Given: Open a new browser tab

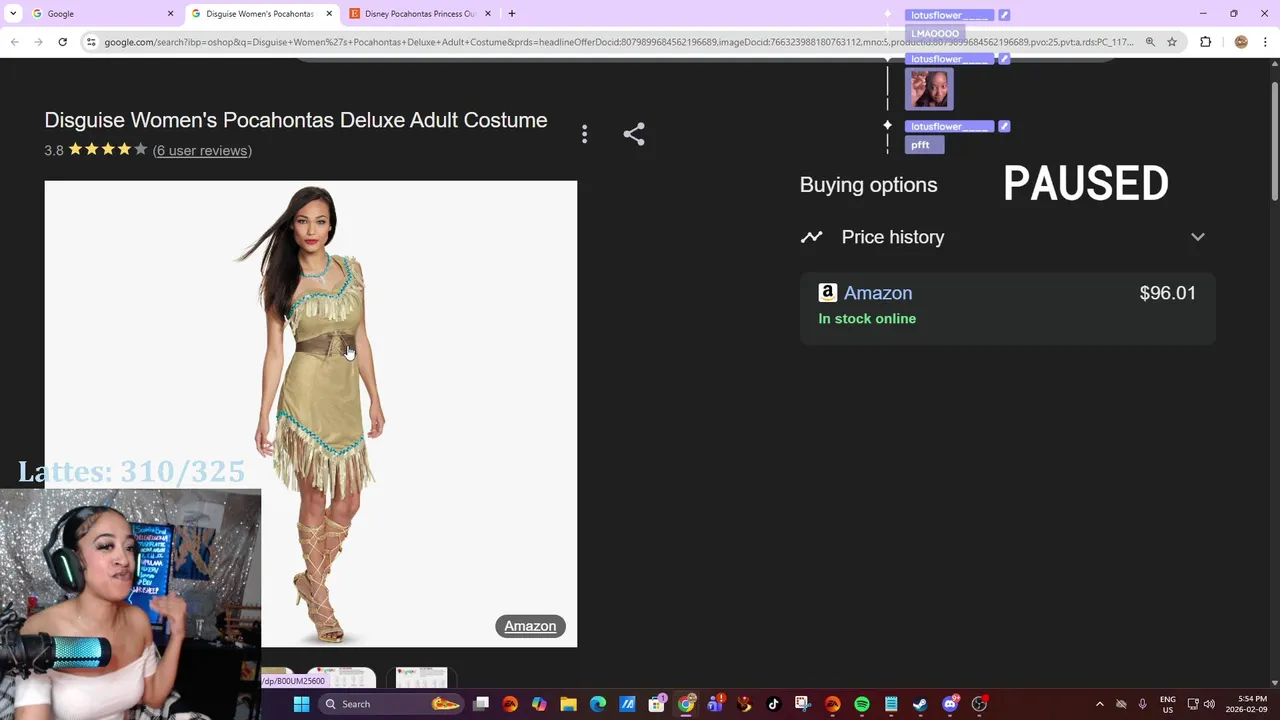Looking at the screenshot, I should point(512,14).
